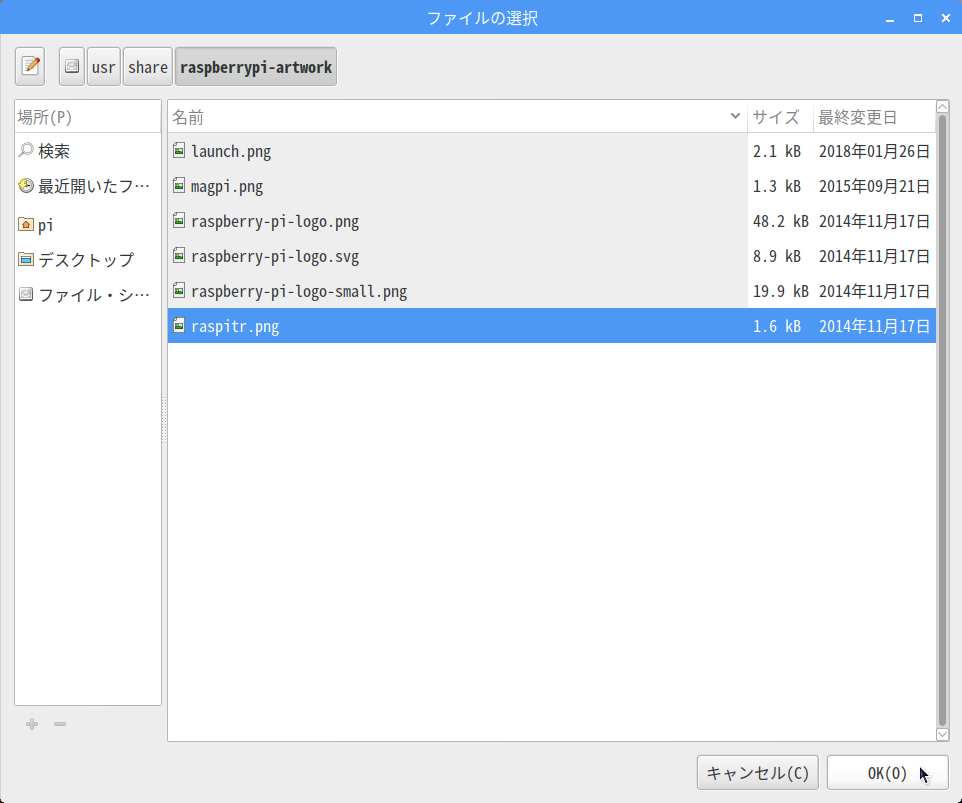Click the image file icon beside launch.png
Viewport: 962px width, 803px height.
[x=179, y=150]
